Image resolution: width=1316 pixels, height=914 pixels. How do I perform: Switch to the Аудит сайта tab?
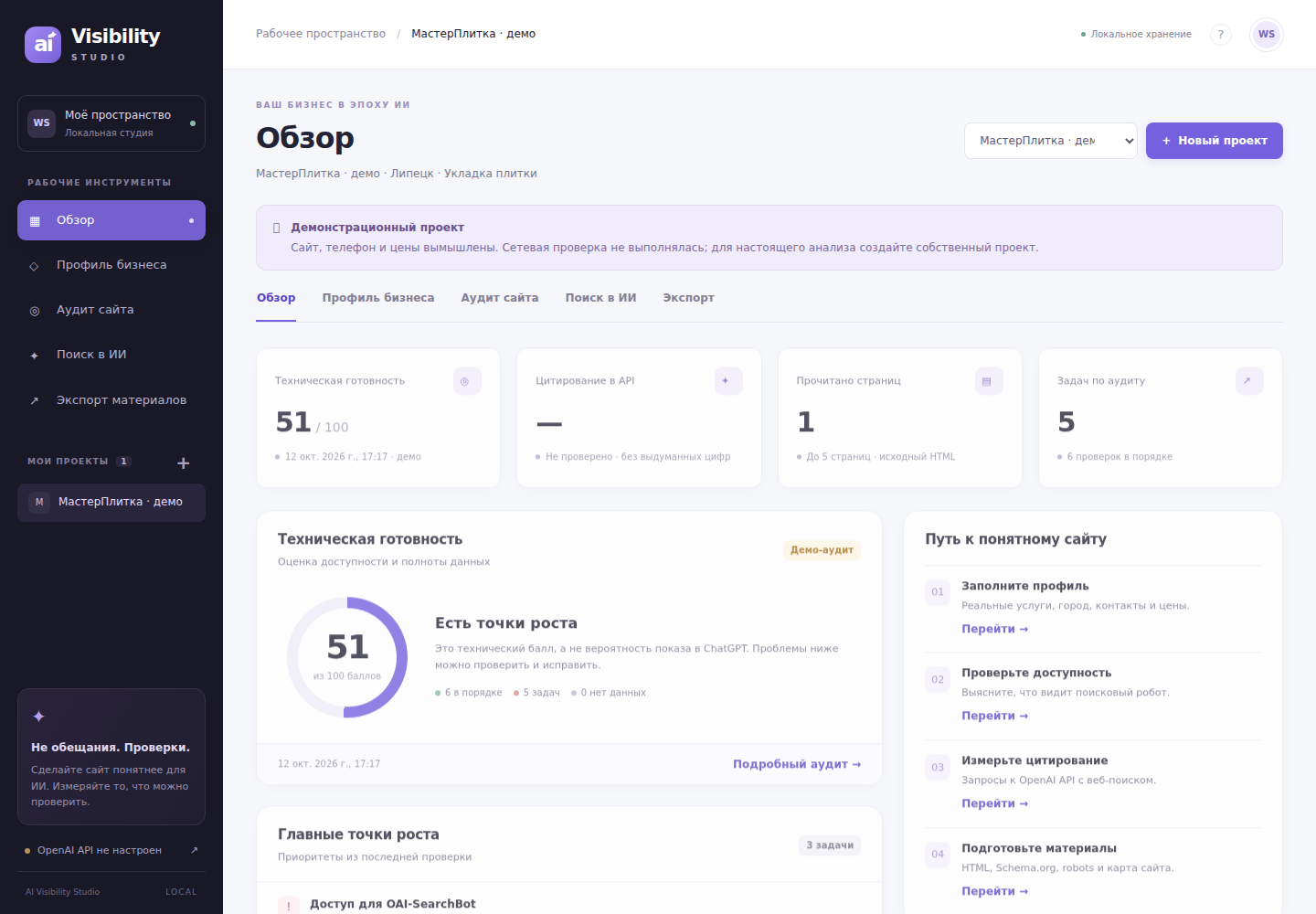500,299
